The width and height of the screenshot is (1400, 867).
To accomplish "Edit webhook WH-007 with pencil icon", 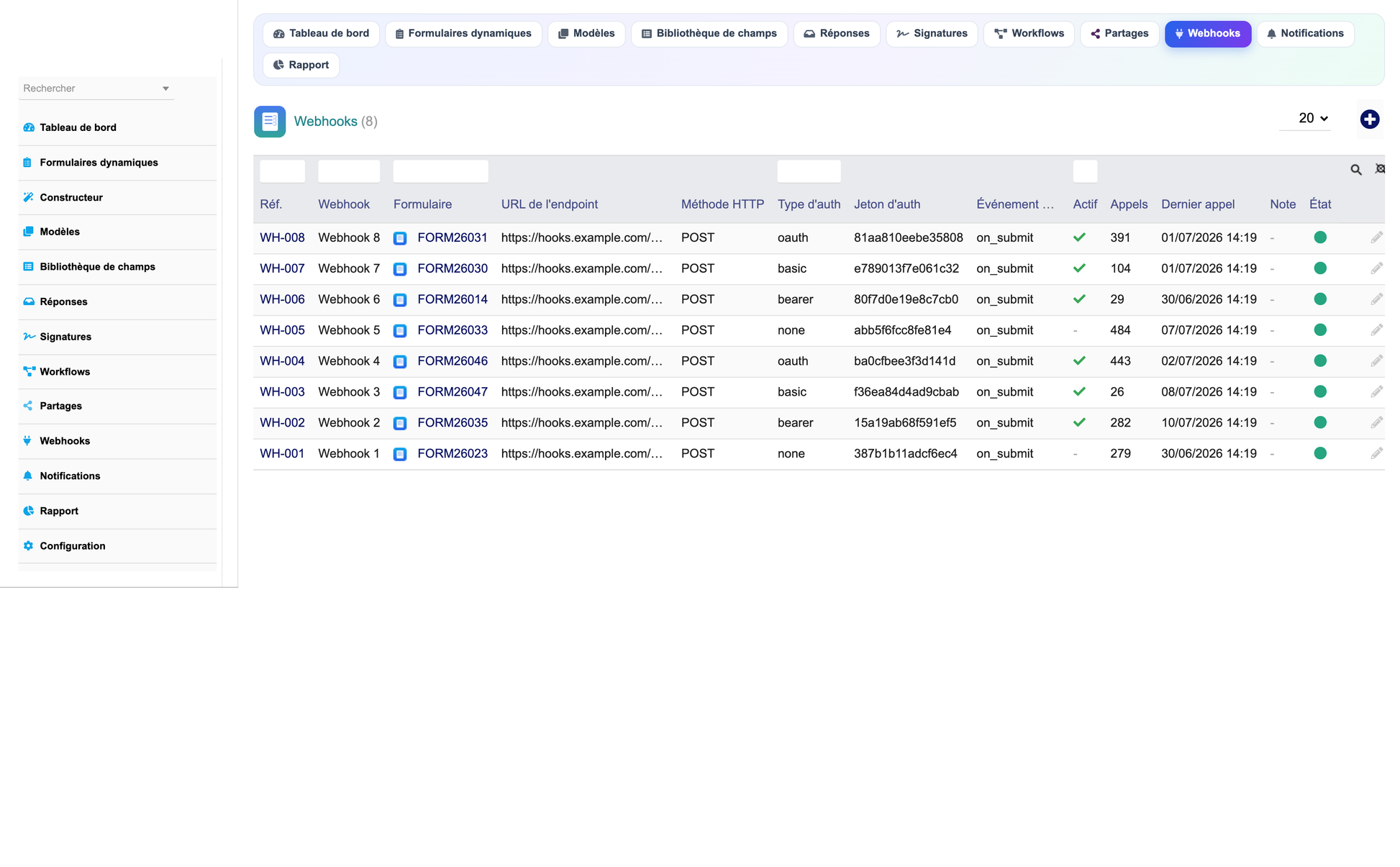I will coord(1376,268).
